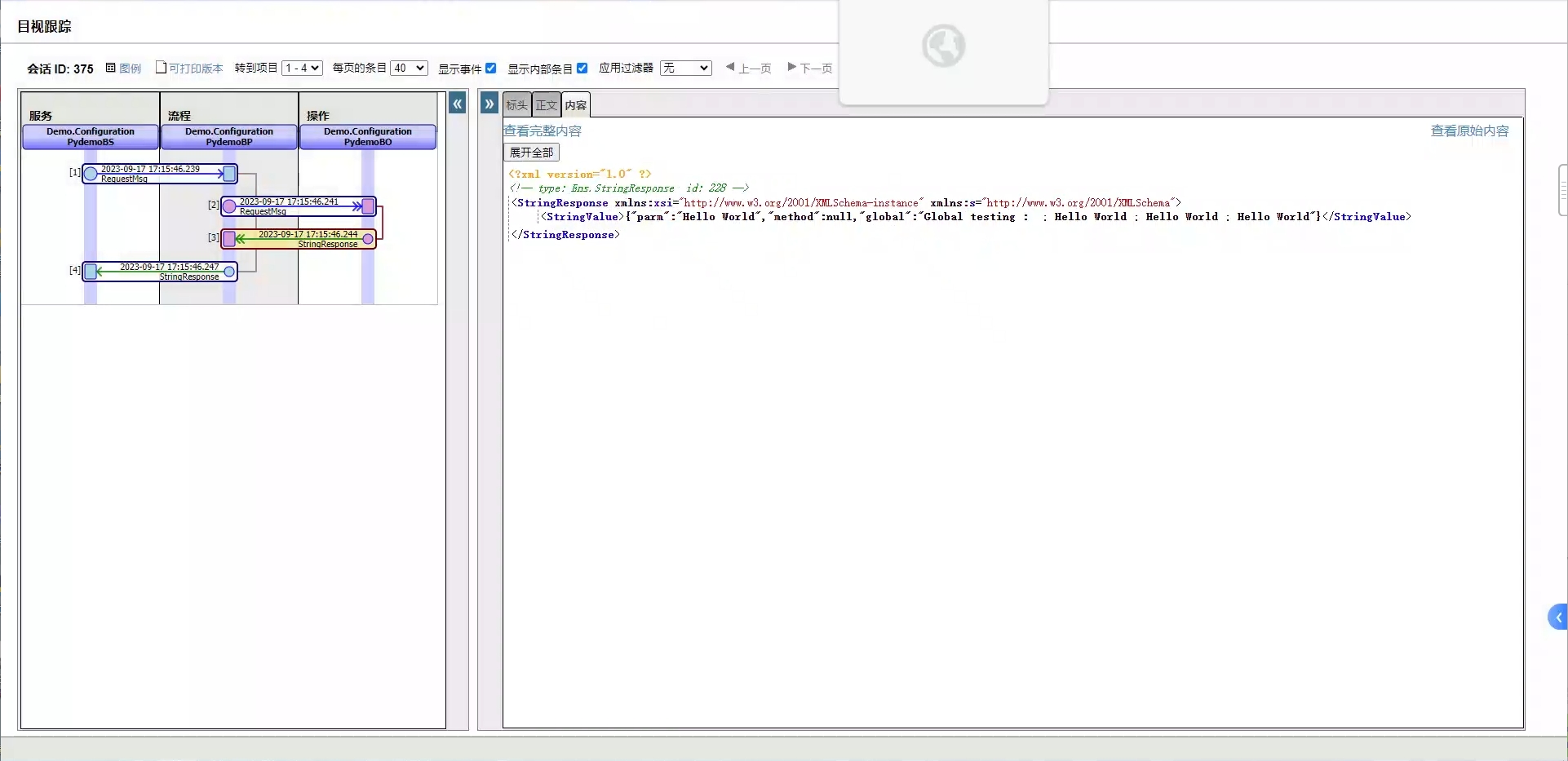Open the 查看完整内容 link
1568x761 pixels.
click(543, 131)
